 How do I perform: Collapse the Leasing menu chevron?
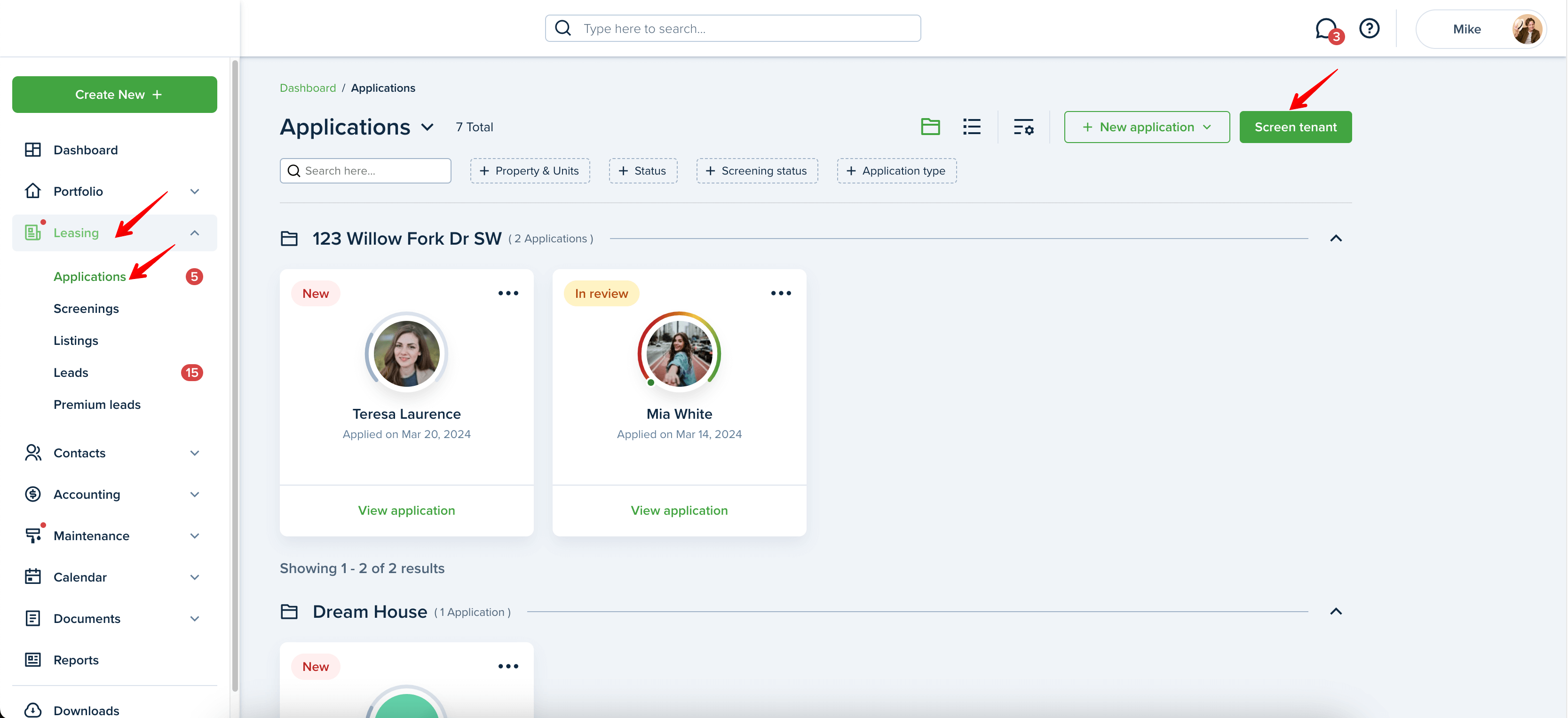click(195, 232)
